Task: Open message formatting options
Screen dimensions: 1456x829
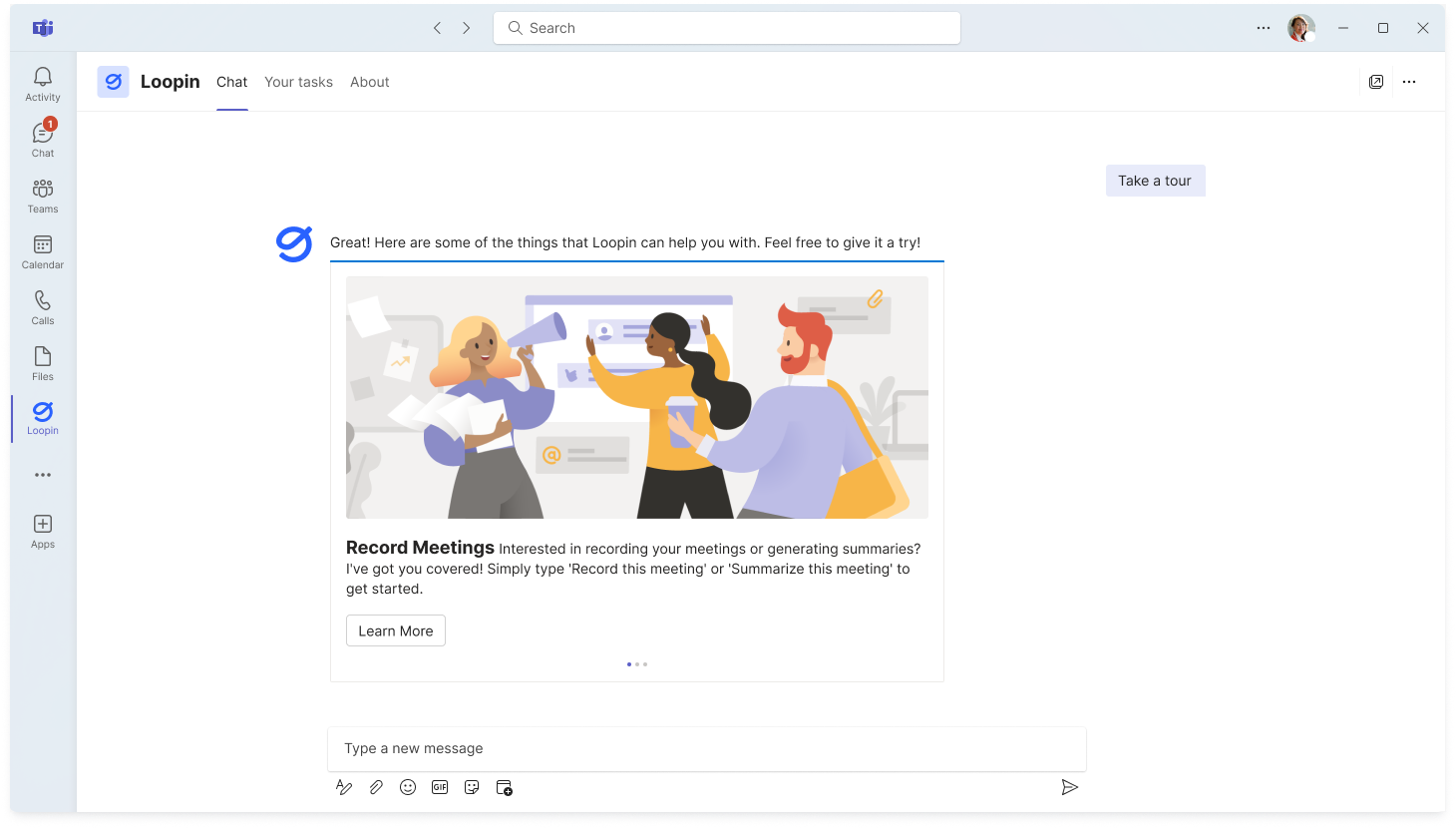Action: 344,787
